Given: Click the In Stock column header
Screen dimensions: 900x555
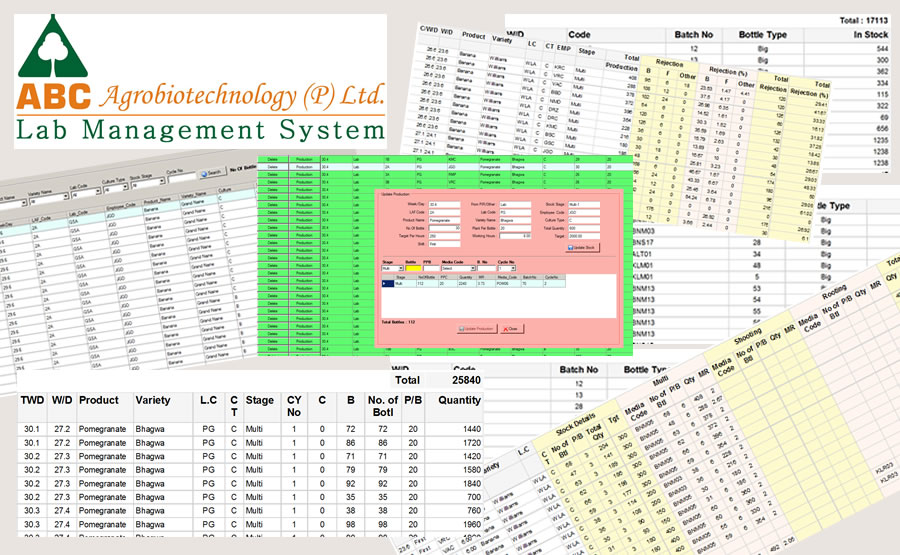Looking at the screenshot, I should click(871, 34).
